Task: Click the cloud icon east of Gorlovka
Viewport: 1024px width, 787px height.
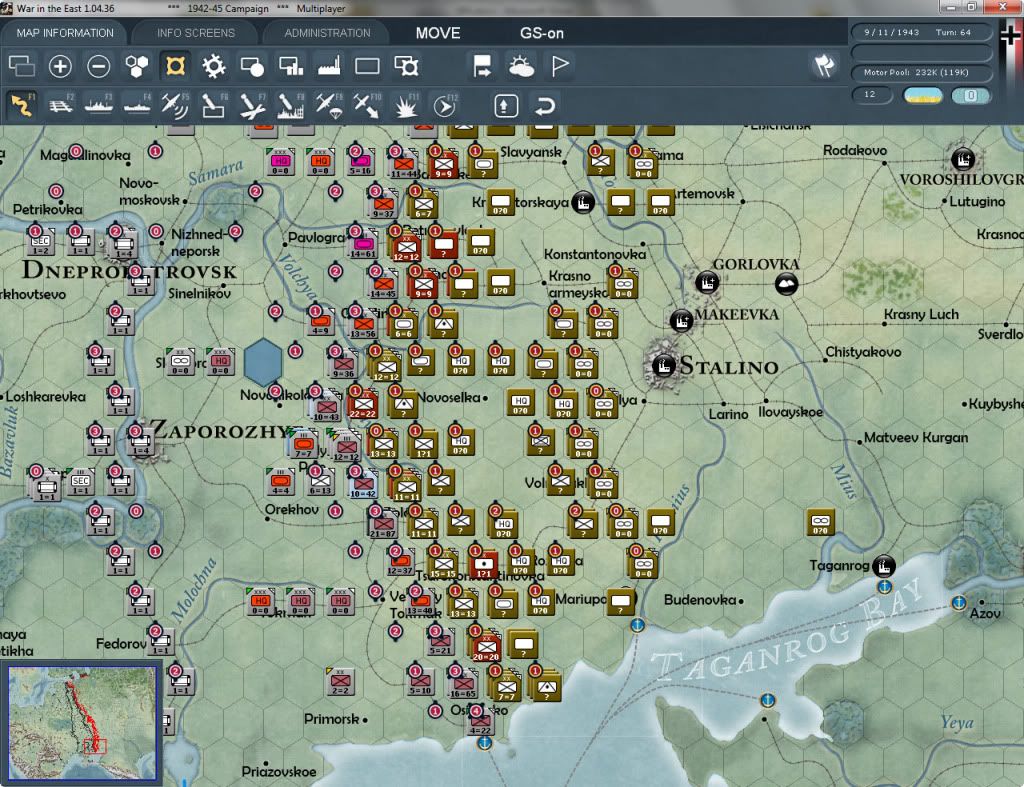Action: (x=786, y=283)
